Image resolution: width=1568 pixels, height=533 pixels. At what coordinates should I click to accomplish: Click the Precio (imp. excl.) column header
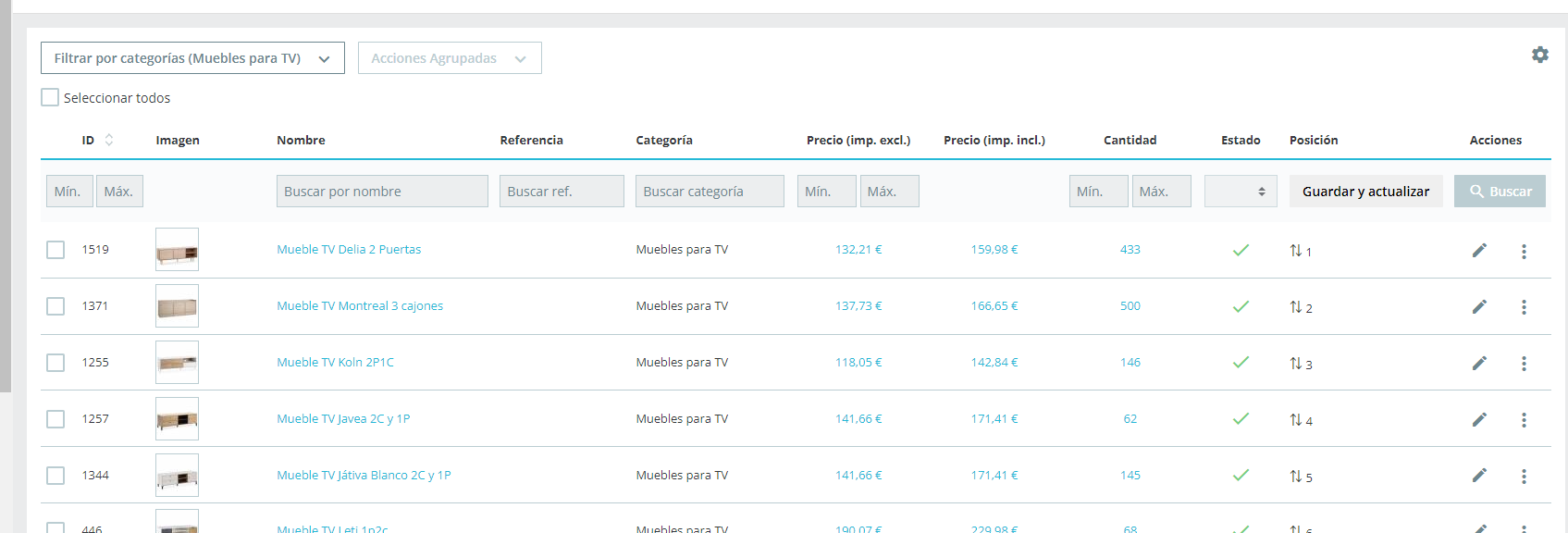coord(858,141)
